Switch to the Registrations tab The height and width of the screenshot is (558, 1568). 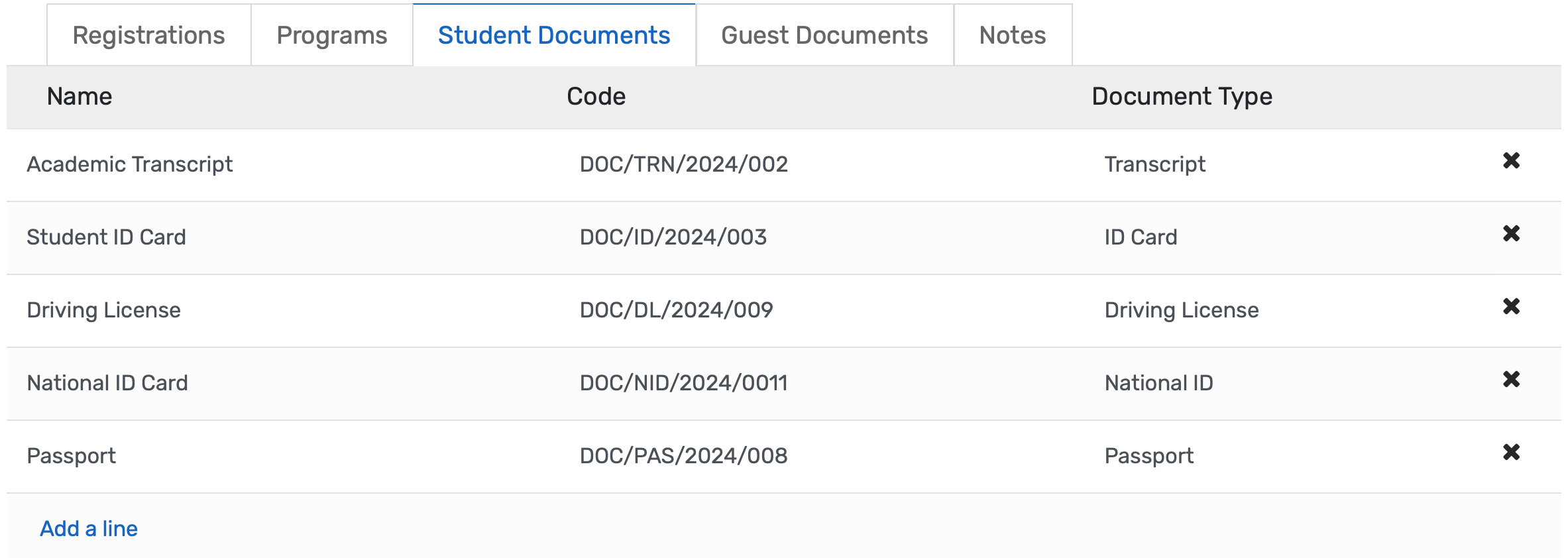click(x=148, y=36)
